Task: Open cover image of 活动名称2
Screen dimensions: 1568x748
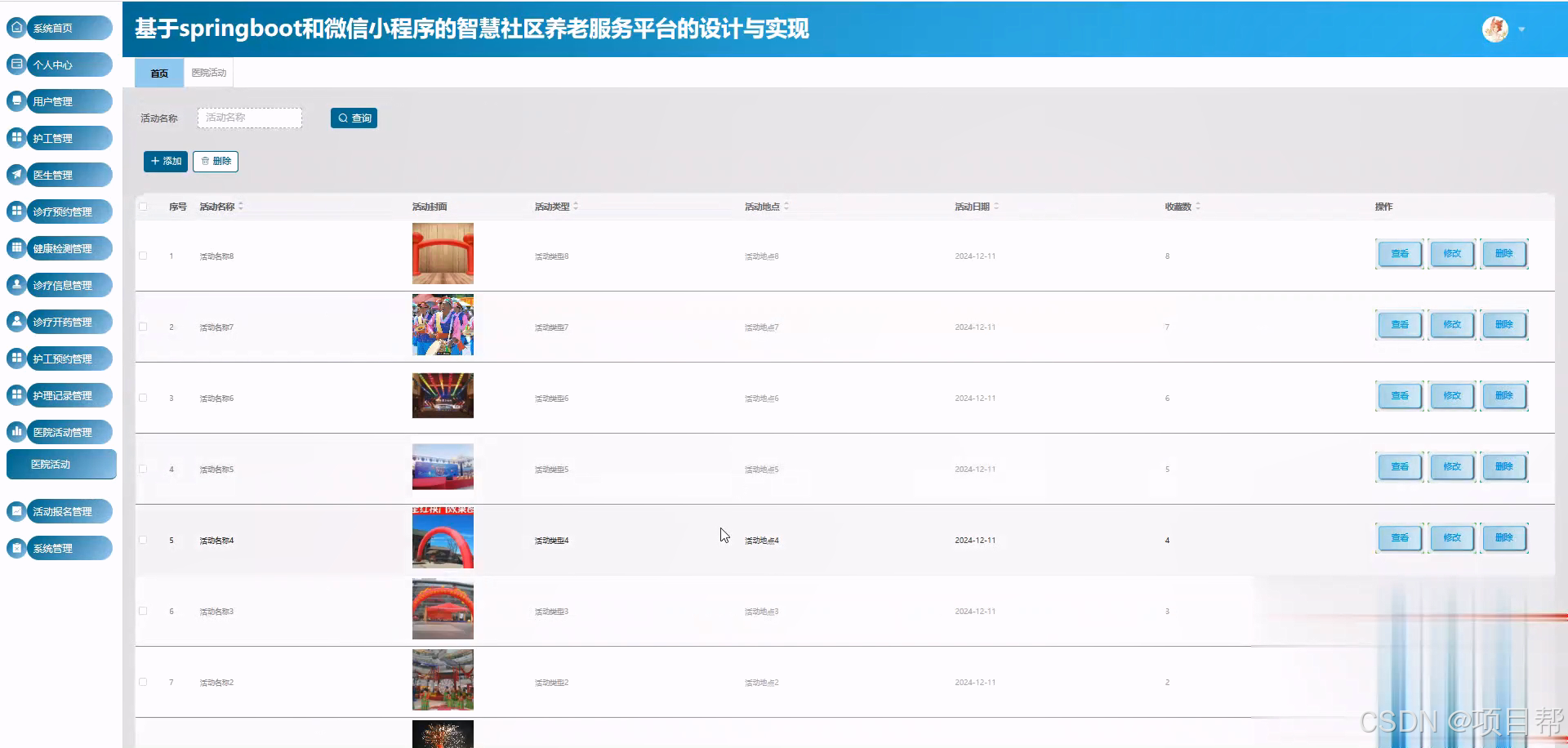Action: coord(443,680)
